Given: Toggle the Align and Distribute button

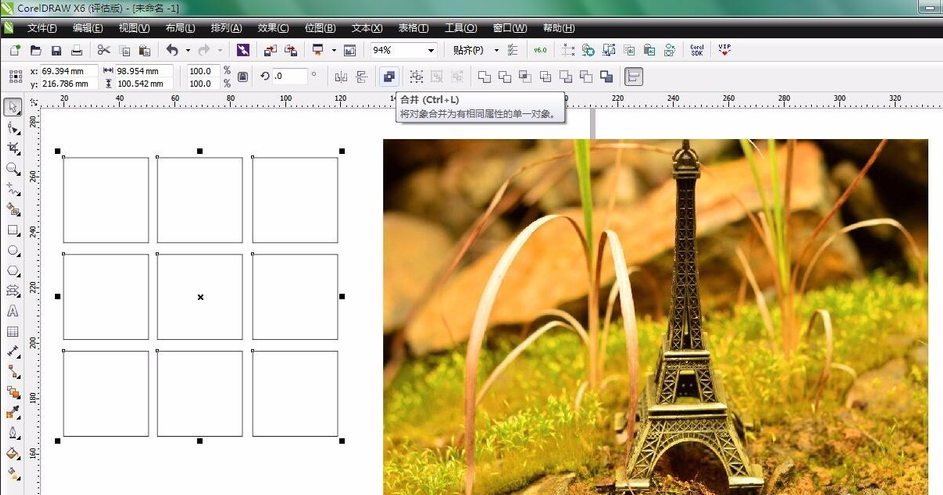Looking at the screenshot, I should pos(634,76).
